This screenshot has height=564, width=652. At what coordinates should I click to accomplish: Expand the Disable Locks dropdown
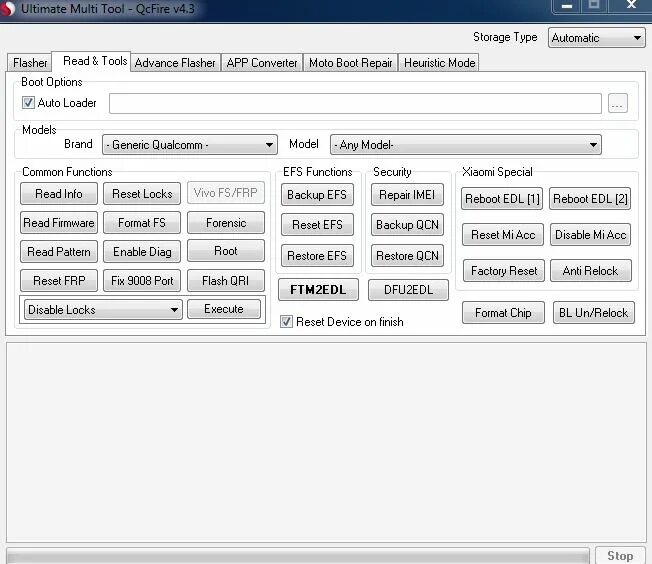[x=103, y=309]
